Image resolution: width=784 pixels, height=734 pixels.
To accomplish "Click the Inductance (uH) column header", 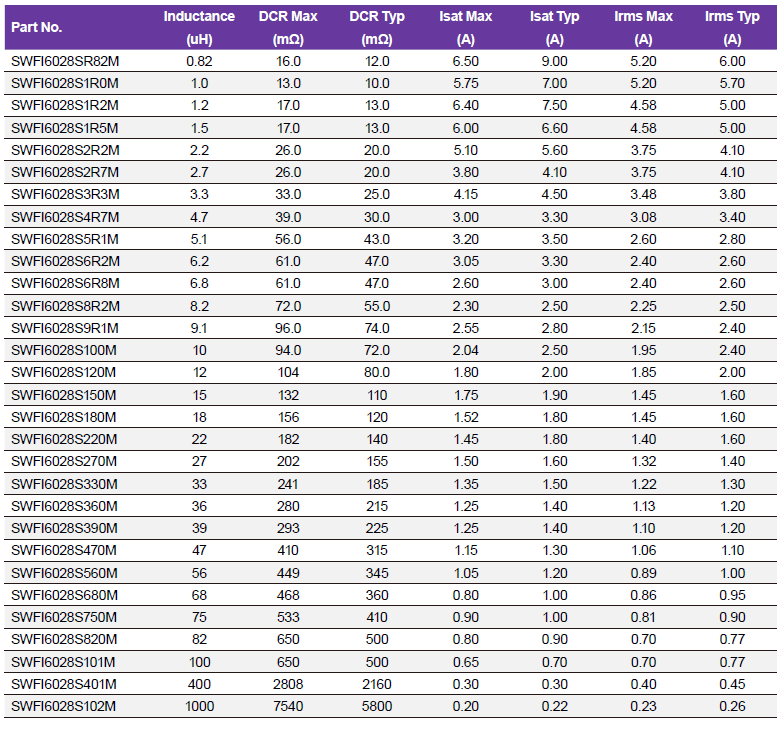I will (199, 28).
